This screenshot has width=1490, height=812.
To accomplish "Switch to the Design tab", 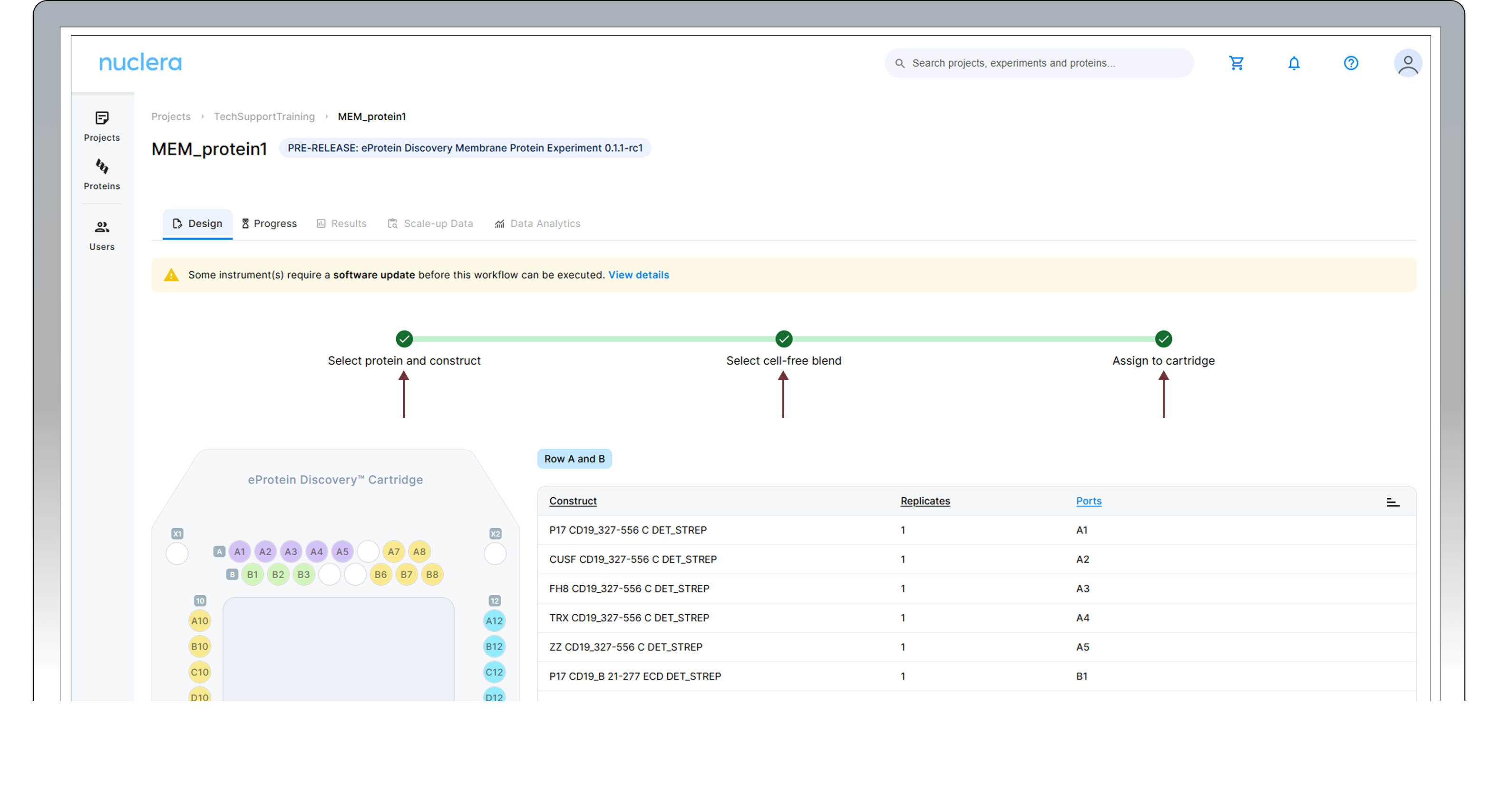I will pyautogui.click(x=197, y=224).
